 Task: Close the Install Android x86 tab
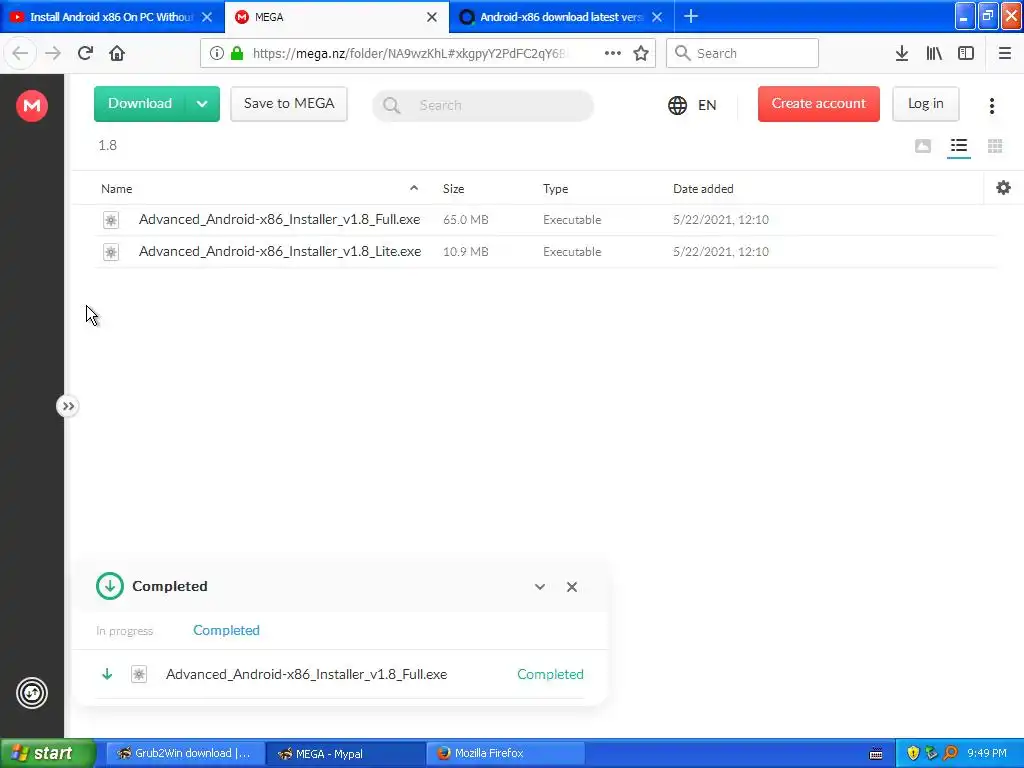(207, 17)
